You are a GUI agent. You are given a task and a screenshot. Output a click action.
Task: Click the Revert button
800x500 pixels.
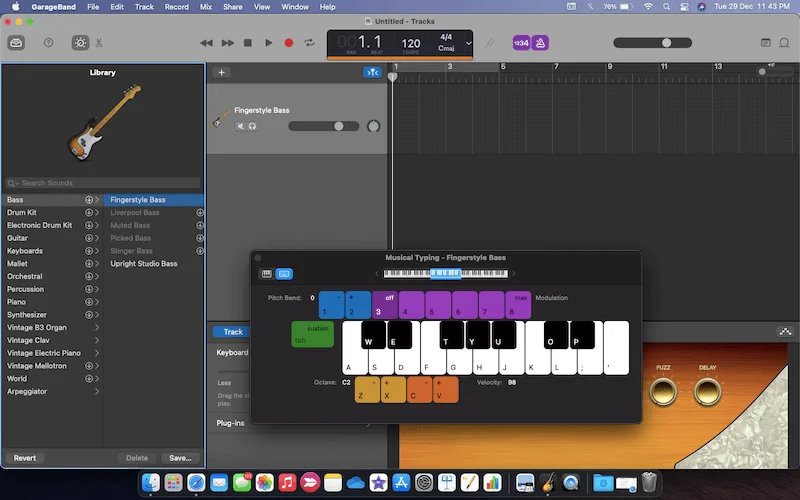pos(24,458)
